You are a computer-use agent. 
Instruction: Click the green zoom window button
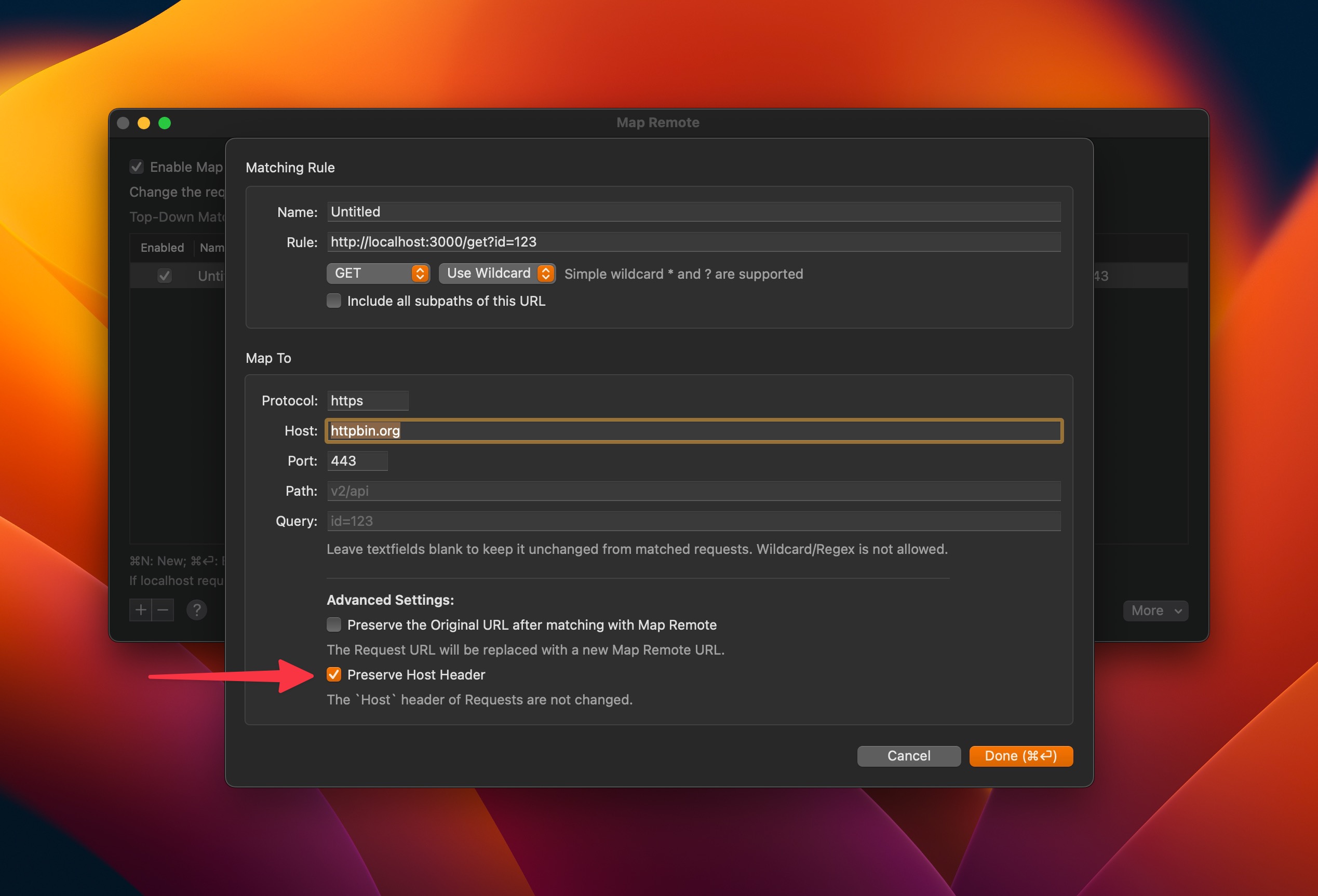(x=165, y=123)
